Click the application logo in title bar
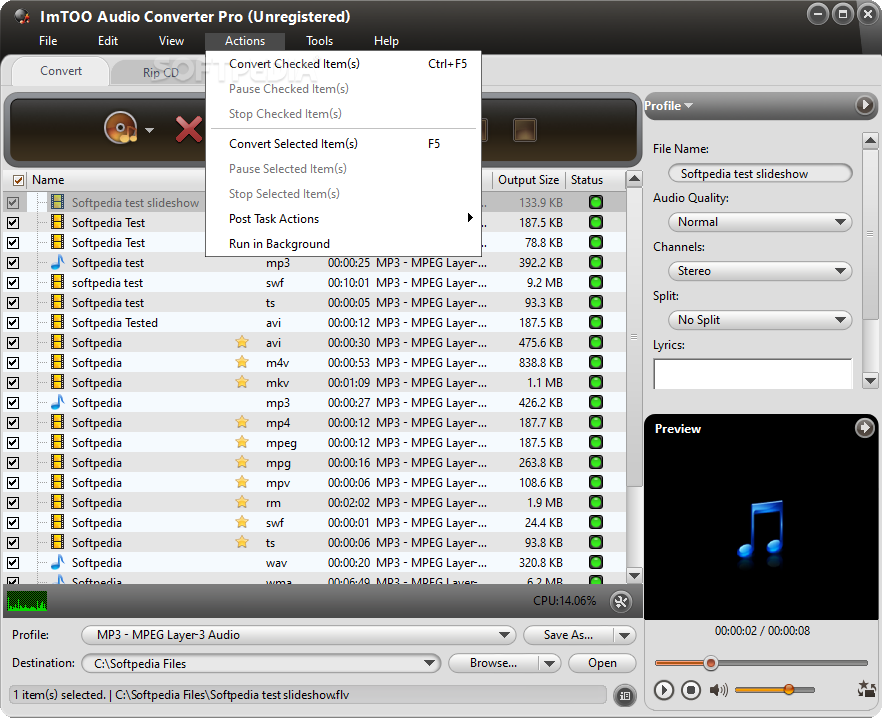The width and height of the screenshot is (882, 718). pyautogui.click(x=22, y=16)
